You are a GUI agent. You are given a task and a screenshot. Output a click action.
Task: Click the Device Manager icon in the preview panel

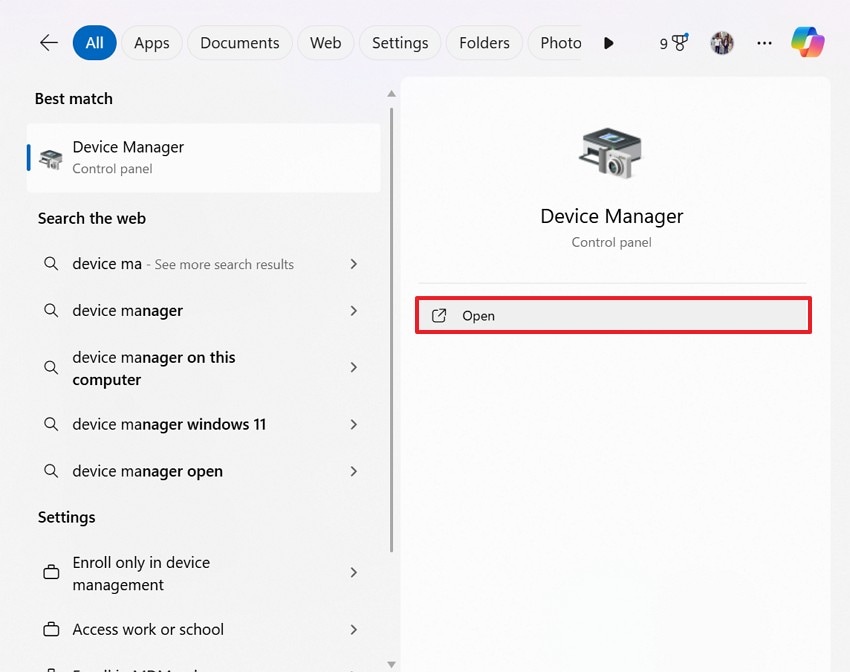[x=611, y=152]
